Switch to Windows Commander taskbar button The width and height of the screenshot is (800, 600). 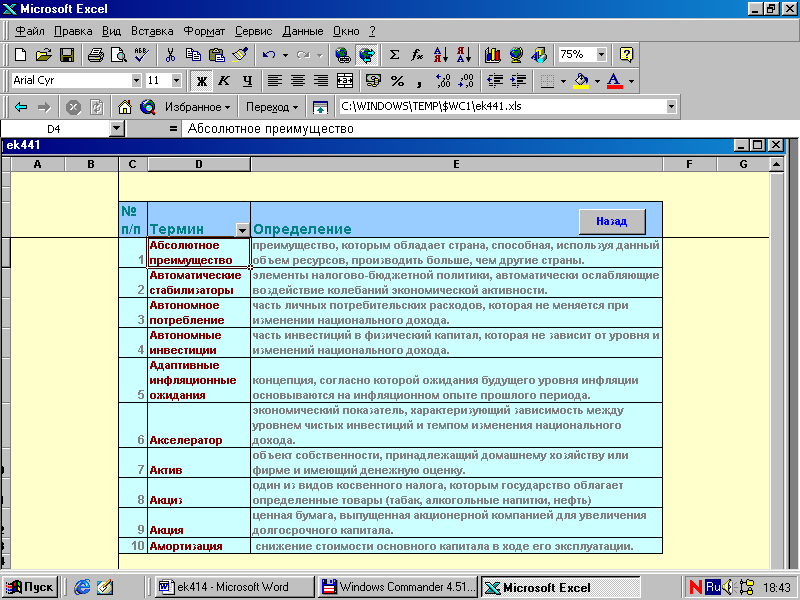(398, 587)
